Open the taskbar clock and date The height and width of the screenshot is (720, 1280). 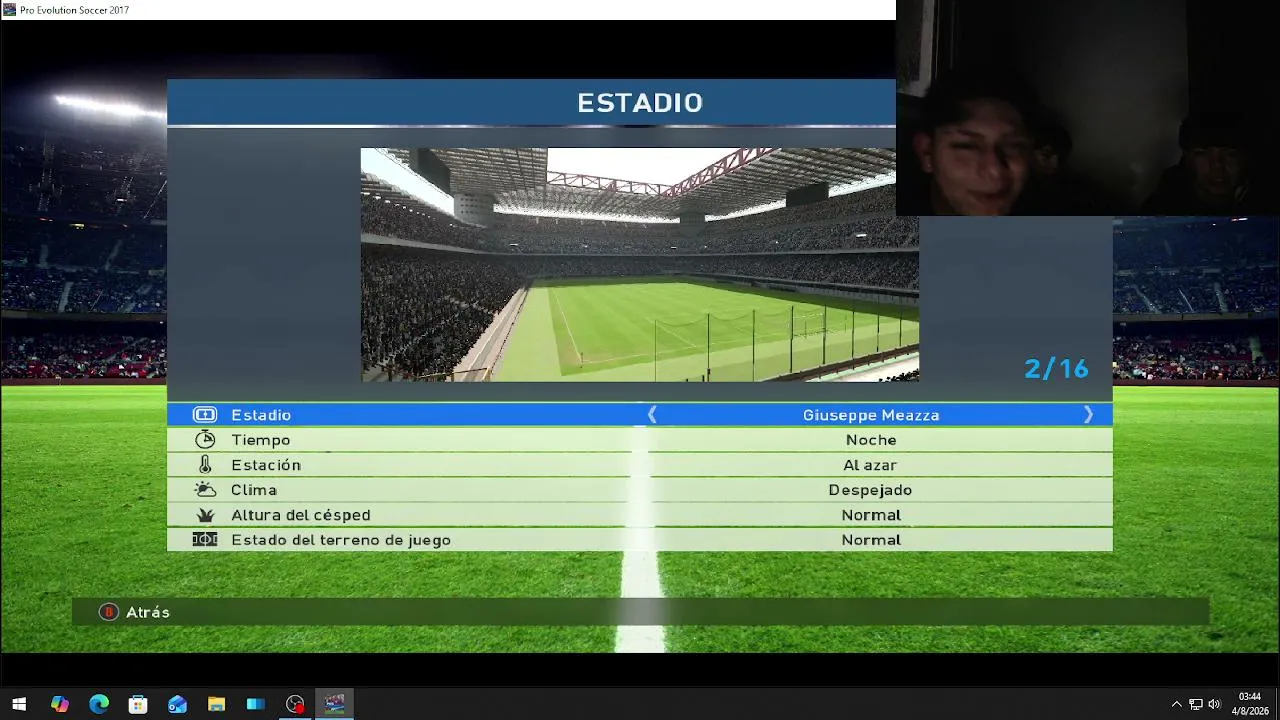click(x=1250, y=704)
